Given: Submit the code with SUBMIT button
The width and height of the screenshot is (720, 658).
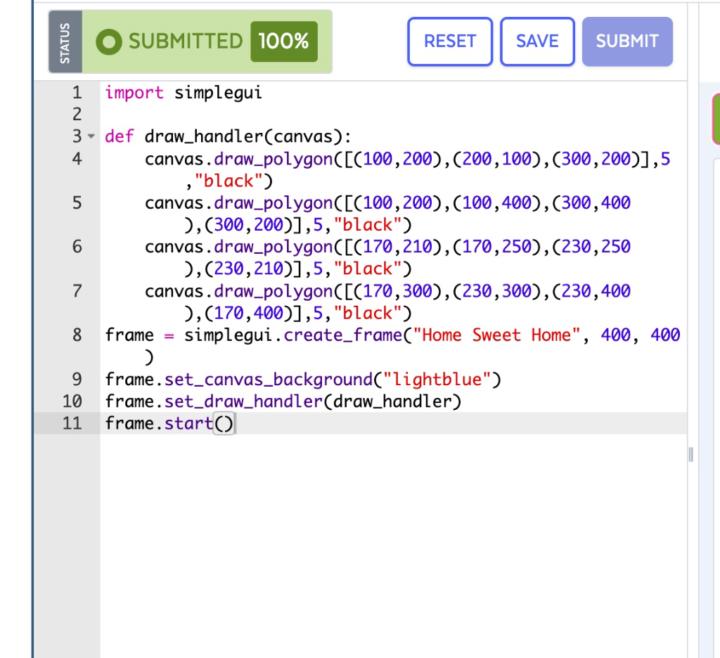Looking at the screenshot, I should [x=627, y=41].
